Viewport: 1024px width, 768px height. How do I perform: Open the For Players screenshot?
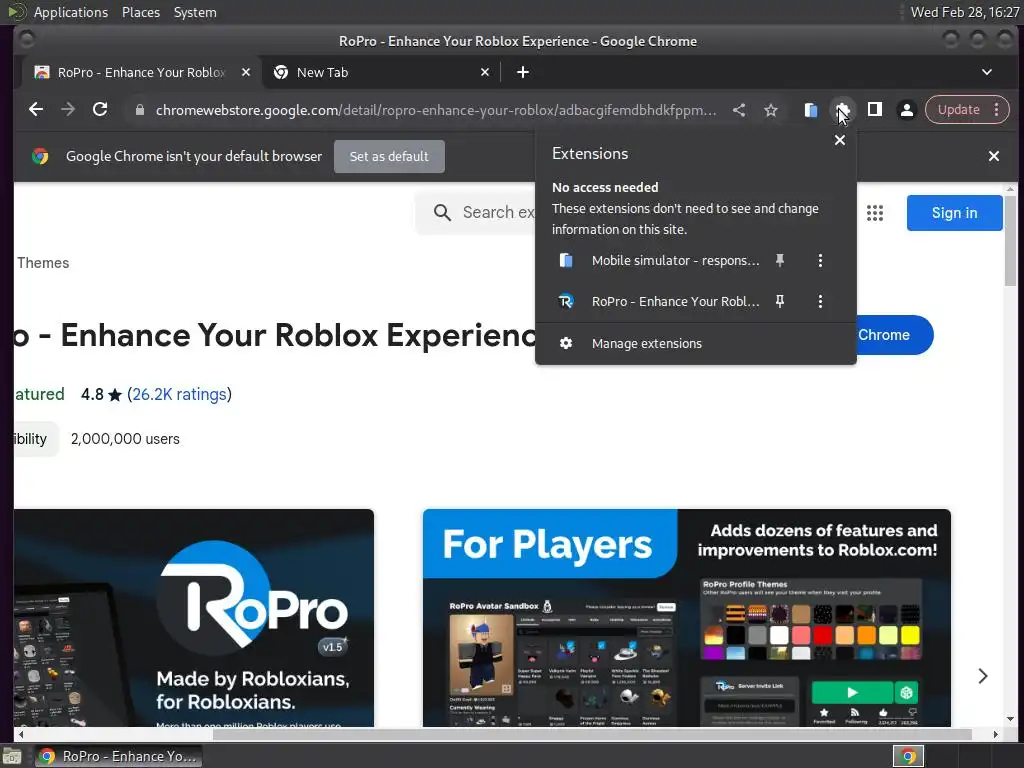click(x=687, y=618)
